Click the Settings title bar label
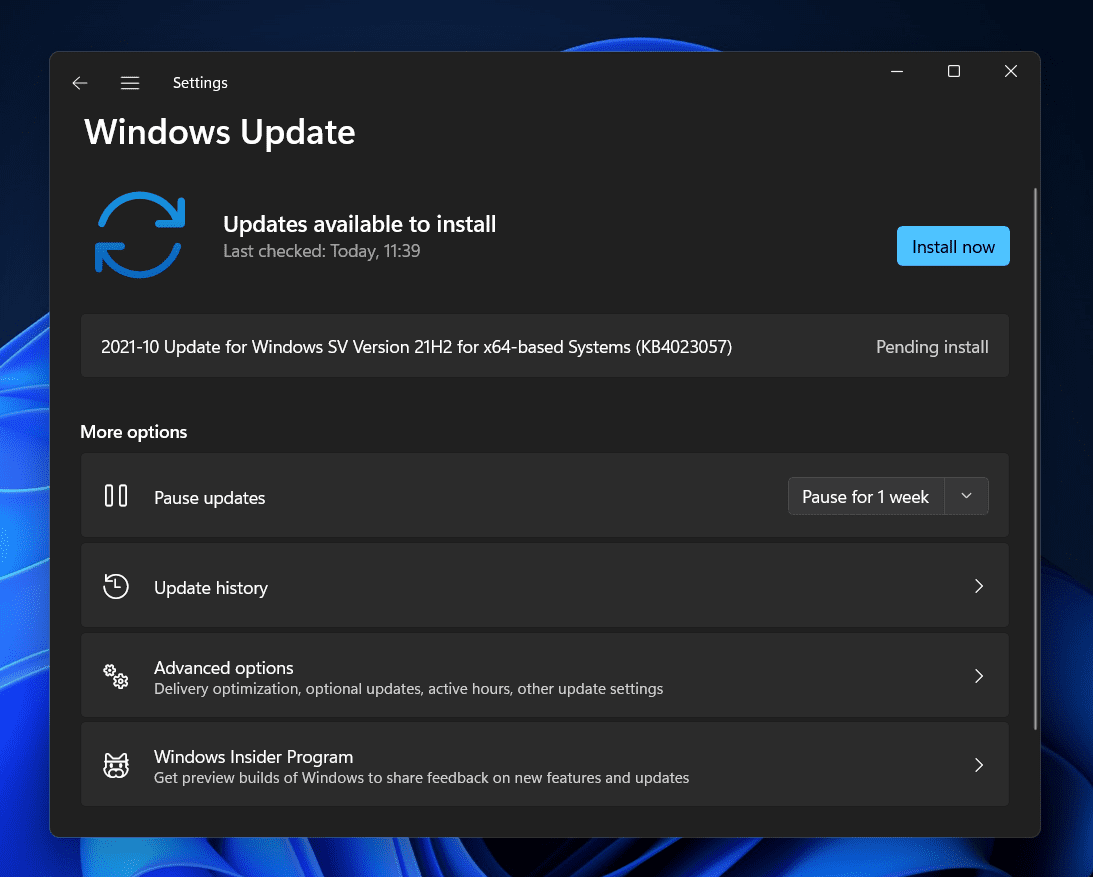The image size is (1093, 877). click(x=200, y=83)
